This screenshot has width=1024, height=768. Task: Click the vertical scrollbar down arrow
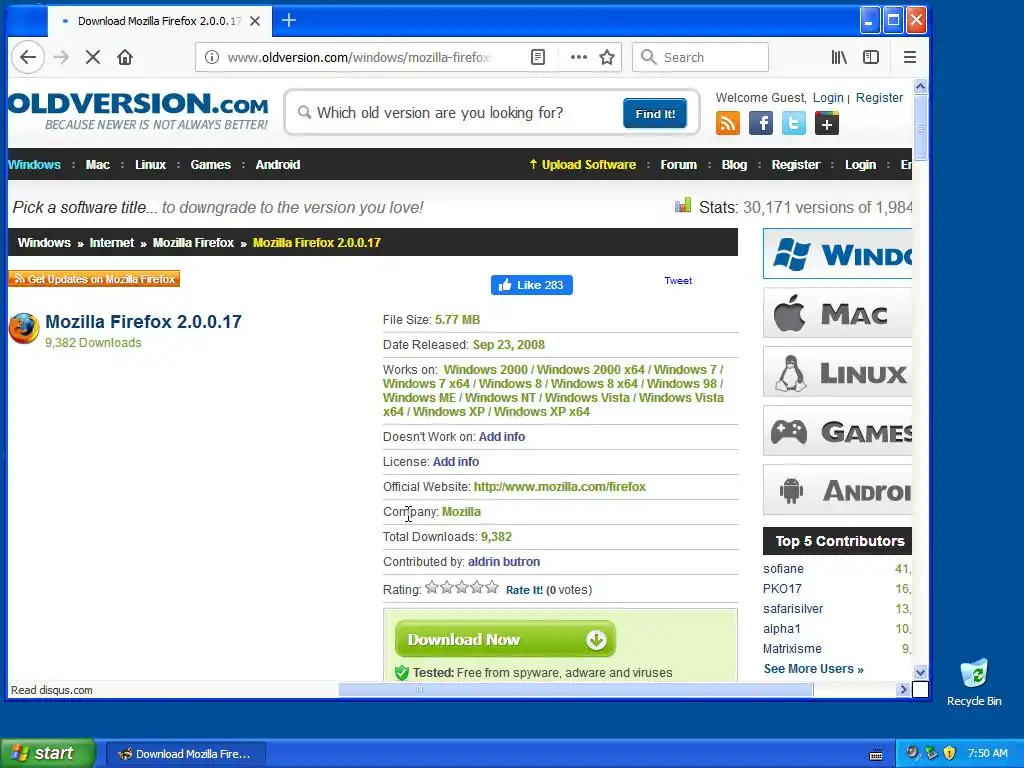[920, 672]
